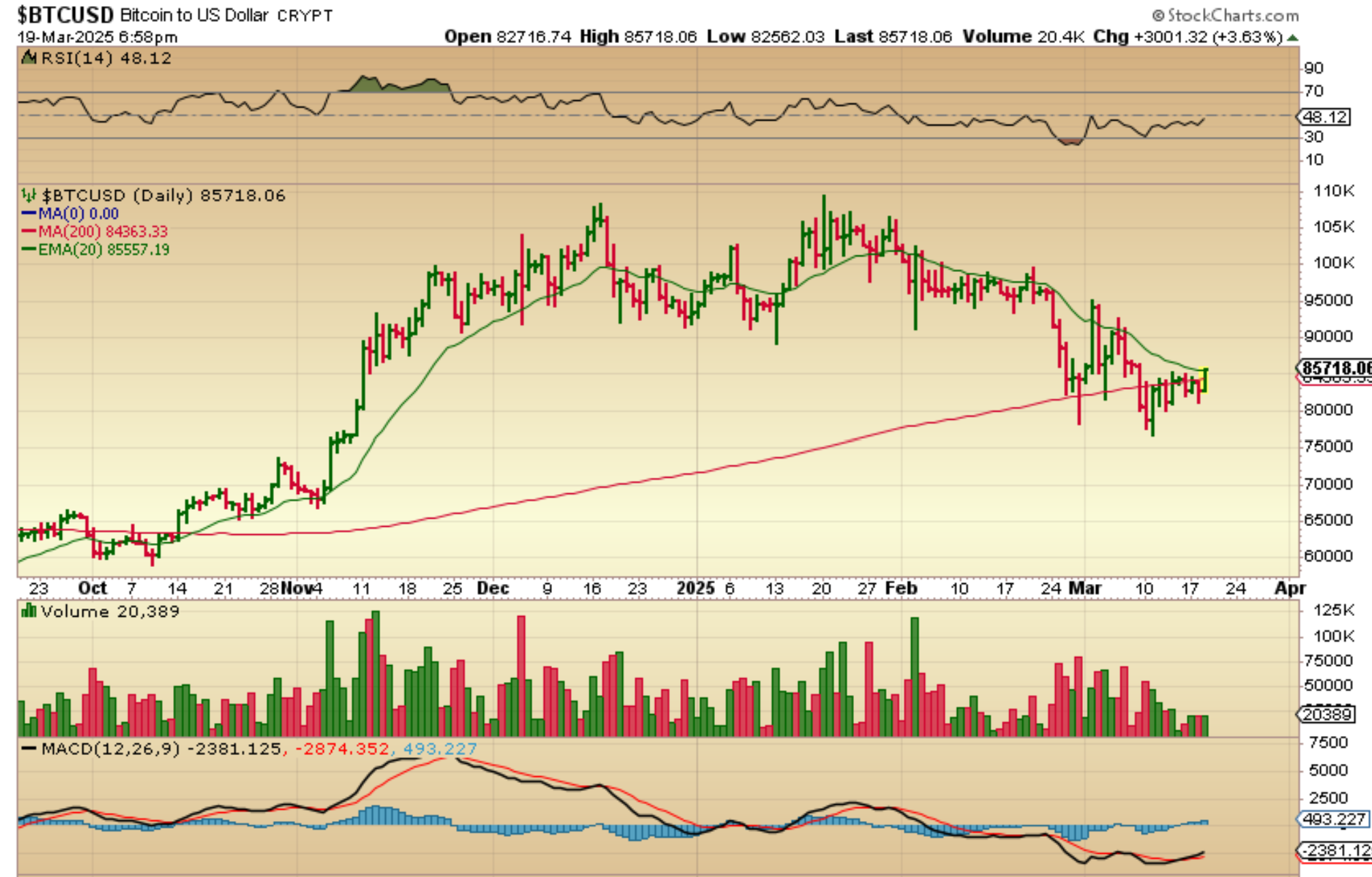1372x877 pixels.
Task: Click the volume bars icon next to Volume 20,389
Action: 29,611
